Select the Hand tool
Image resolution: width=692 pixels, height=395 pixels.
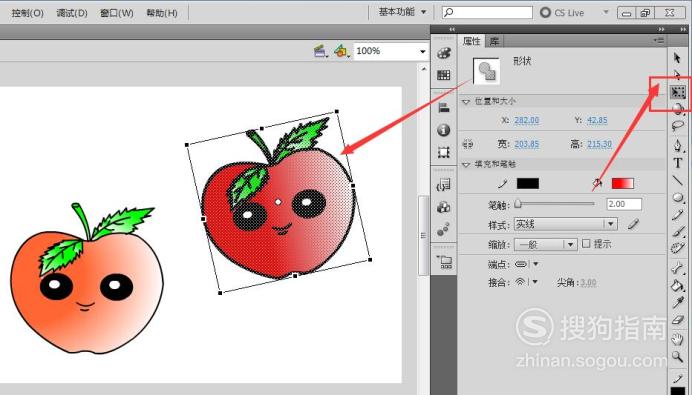coord(677,339)
